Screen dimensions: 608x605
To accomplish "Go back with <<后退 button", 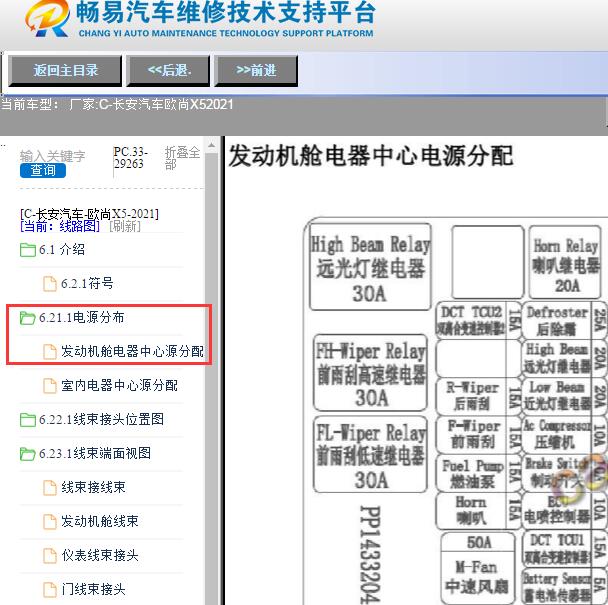I will pos(168,70).
